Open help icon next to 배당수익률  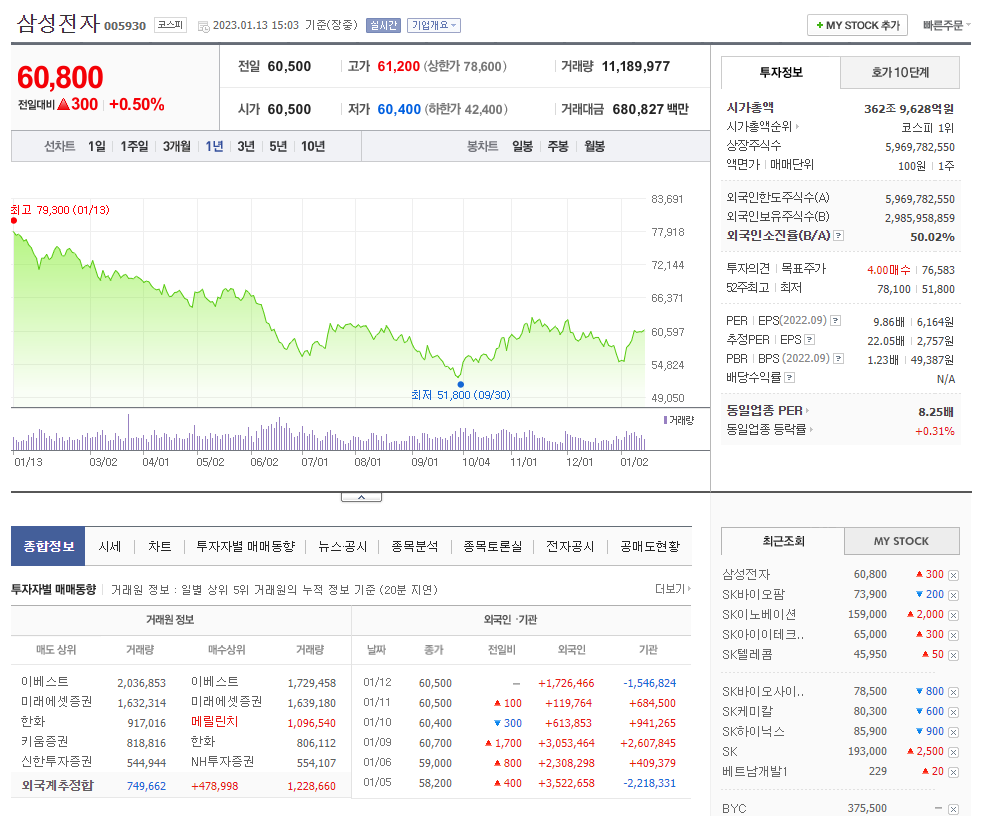click(789, 378)
